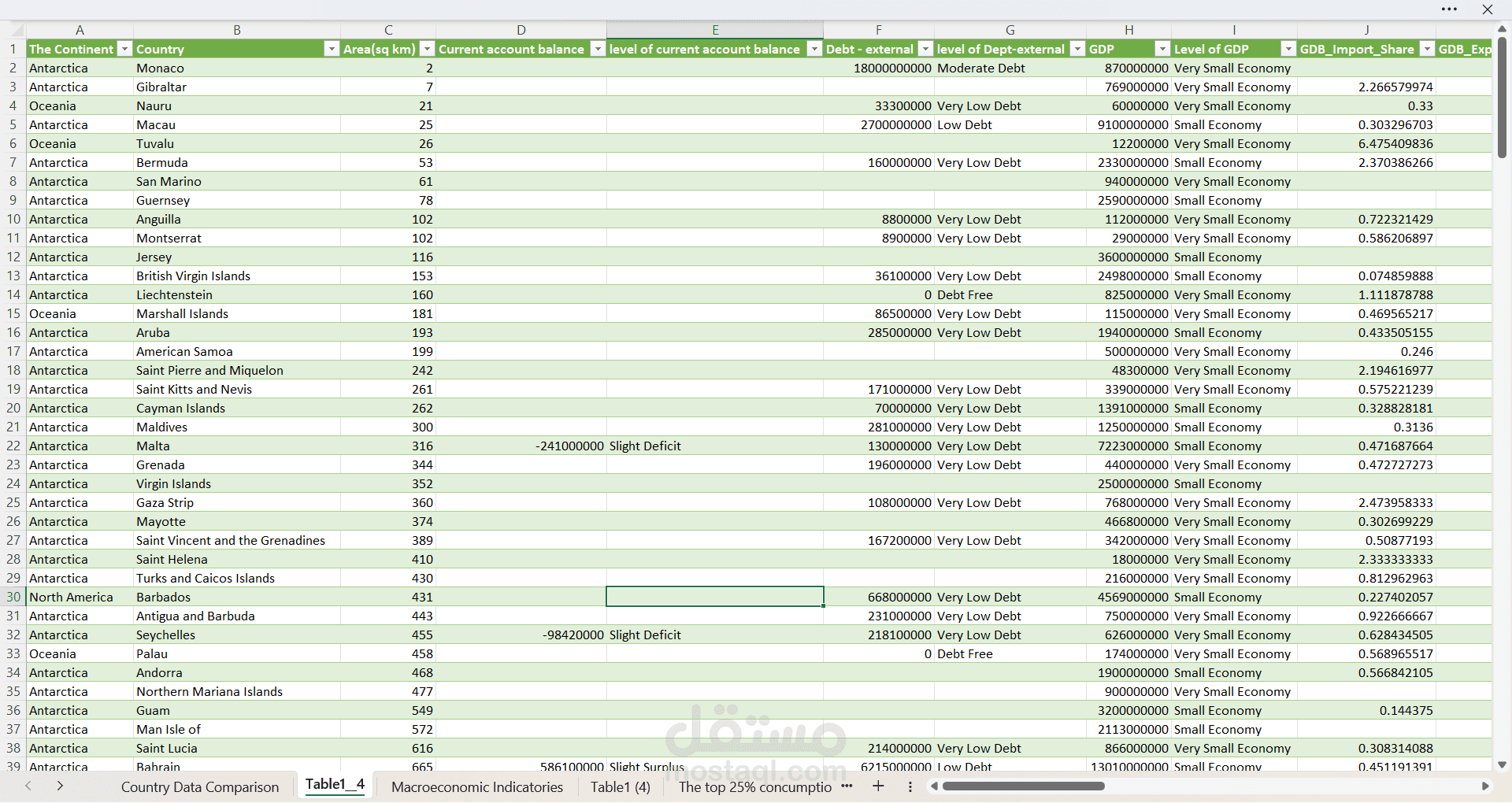Click the horizontal scrollbar thumb
This screenshot has height=803, width=1512.
coord(1023,786)
